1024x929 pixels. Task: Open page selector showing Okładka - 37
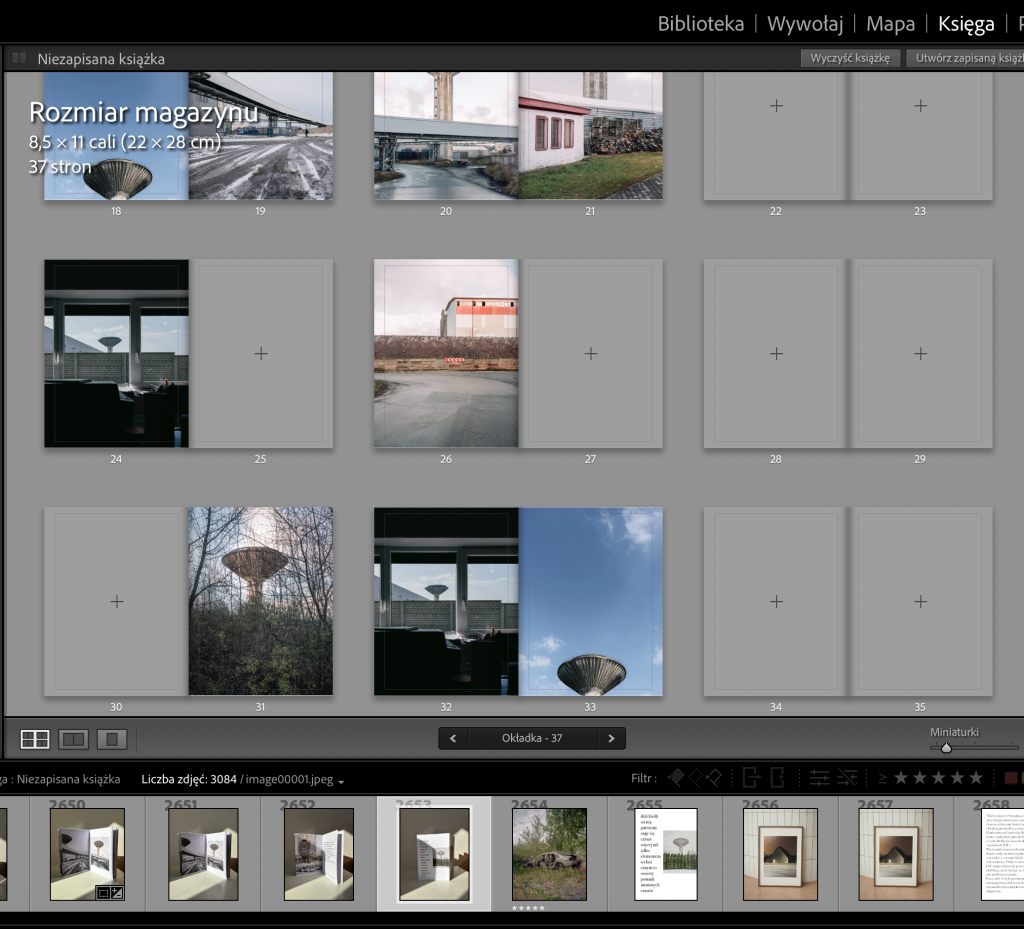[531, 739]
